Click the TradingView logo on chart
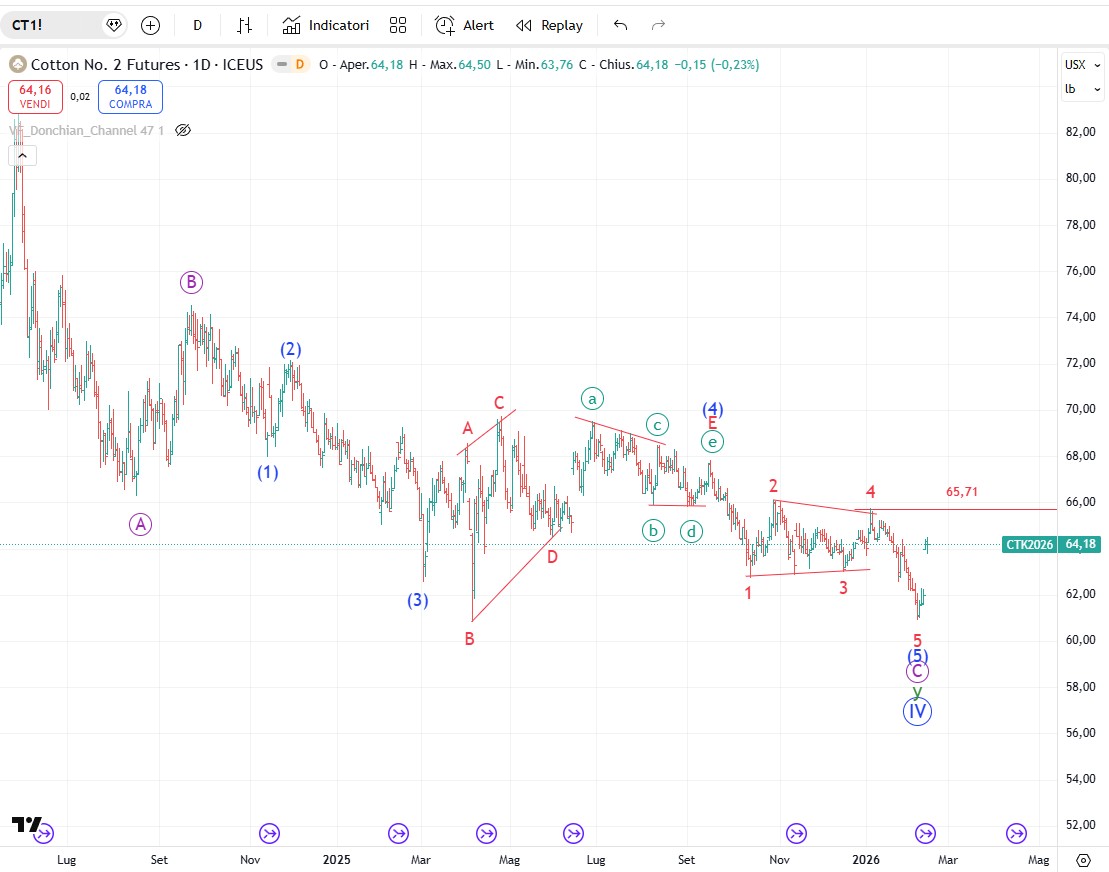The width and height of the screenshot is (1109, 872). tap(27, 824)
